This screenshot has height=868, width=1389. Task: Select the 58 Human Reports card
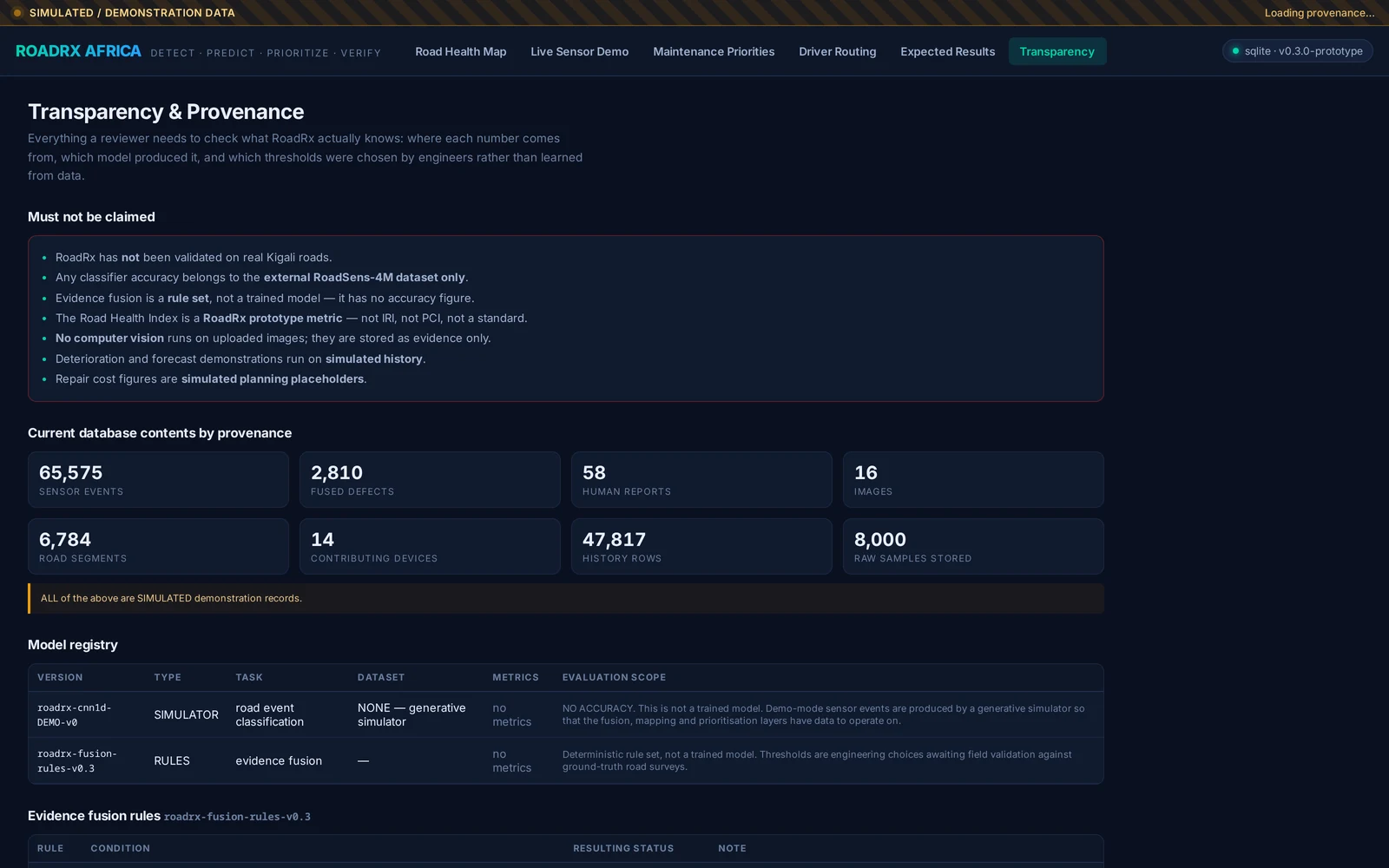pyautogui.click(x=701, y=479)
